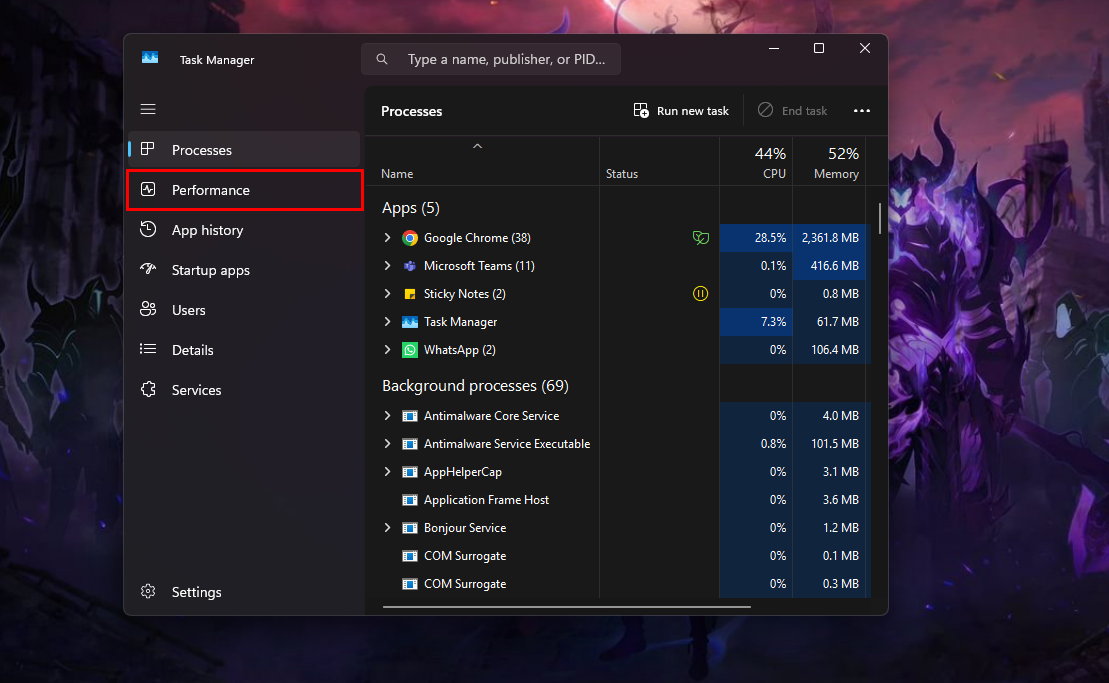Click the Details list icon
1109x683 pixels.
pyautogui.click(x=148, y=349)
